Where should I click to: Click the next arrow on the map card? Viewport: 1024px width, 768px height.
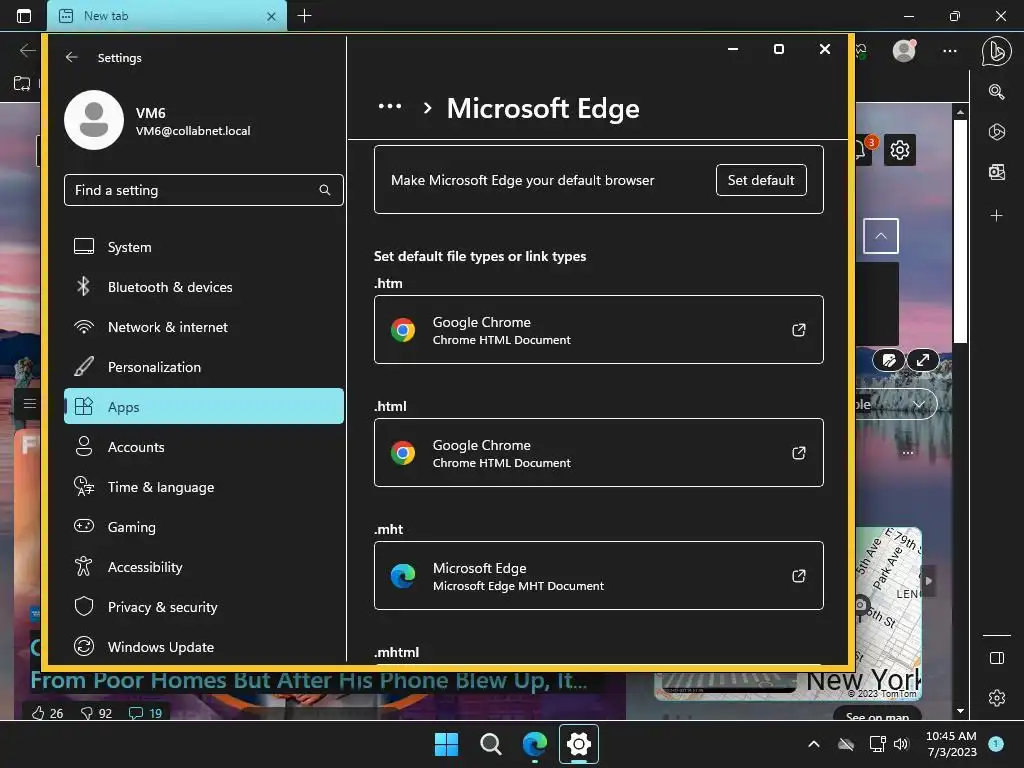pos(928,581)
